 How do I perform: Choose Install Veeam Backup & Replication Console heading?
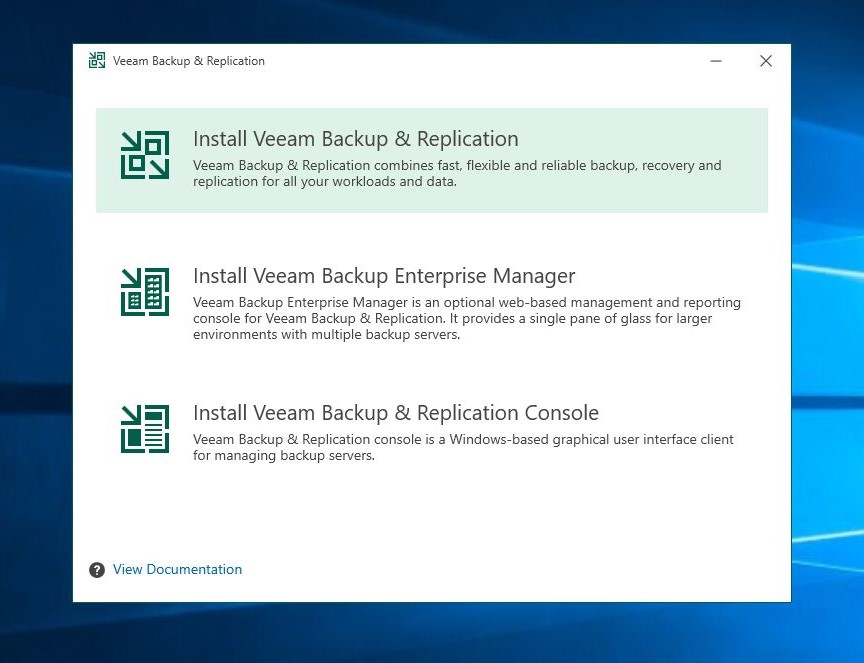pos(396,413)
